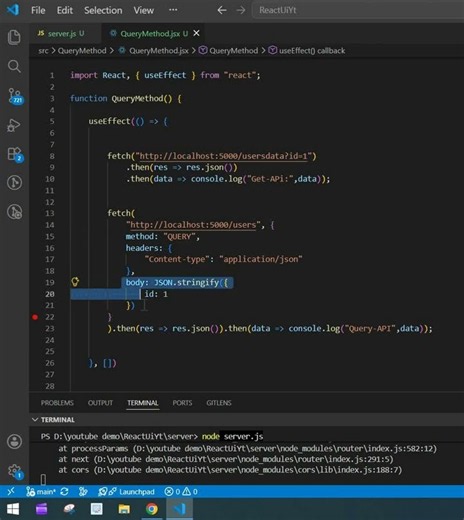The width and height of the screenshot is (464, 520).
Task: Click the Go Forward arrow
Action: [240, 10]
